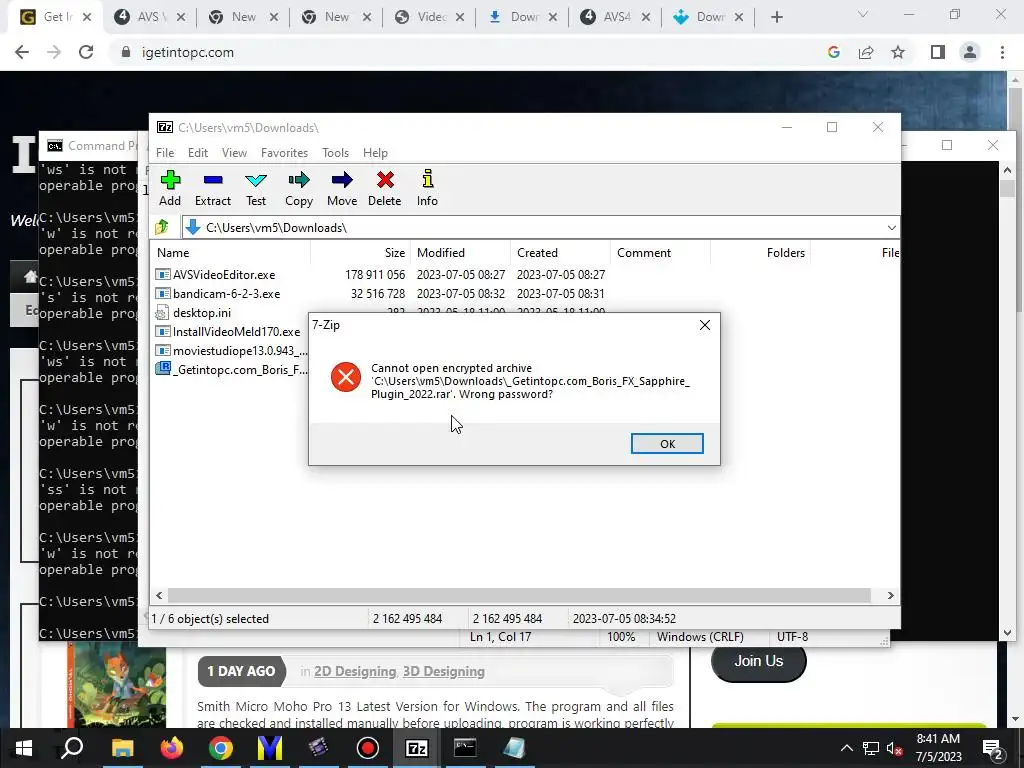Image resolution: width=1024 pixels, height=768 pixels.
Task: Click the share page icon in Chrome
Action: coord(866,52)
